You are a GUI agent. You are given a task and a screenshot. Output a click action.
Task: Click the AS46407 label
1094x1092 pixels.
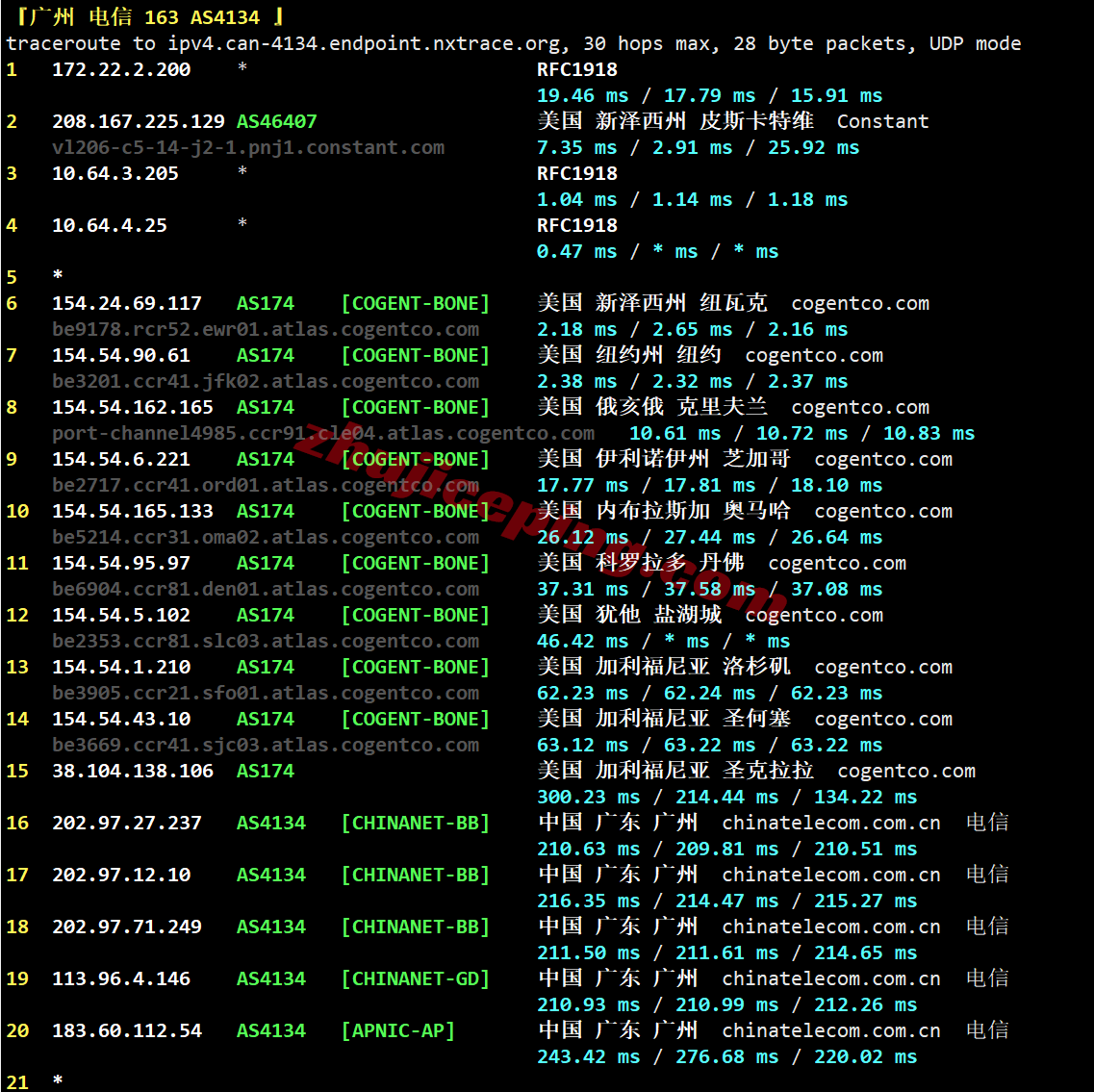(276, 121)
